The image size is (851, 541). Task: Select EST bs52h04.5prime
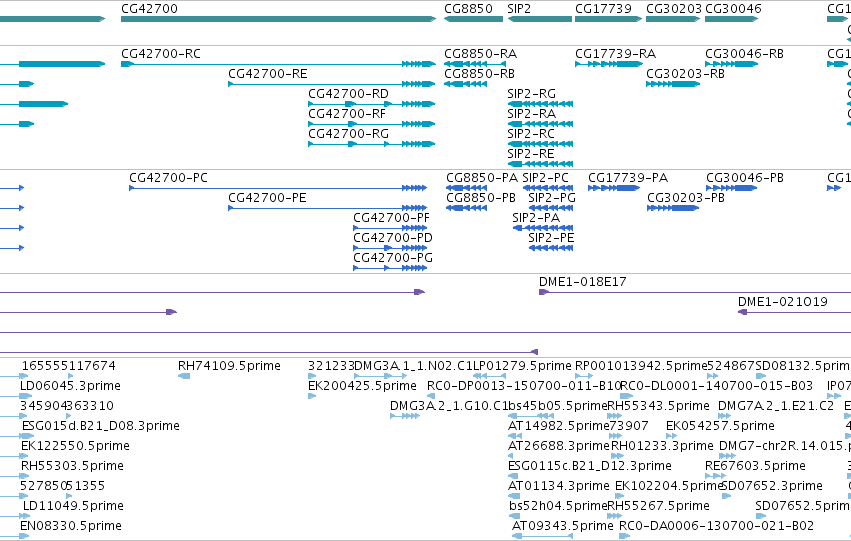pos(515,516)
